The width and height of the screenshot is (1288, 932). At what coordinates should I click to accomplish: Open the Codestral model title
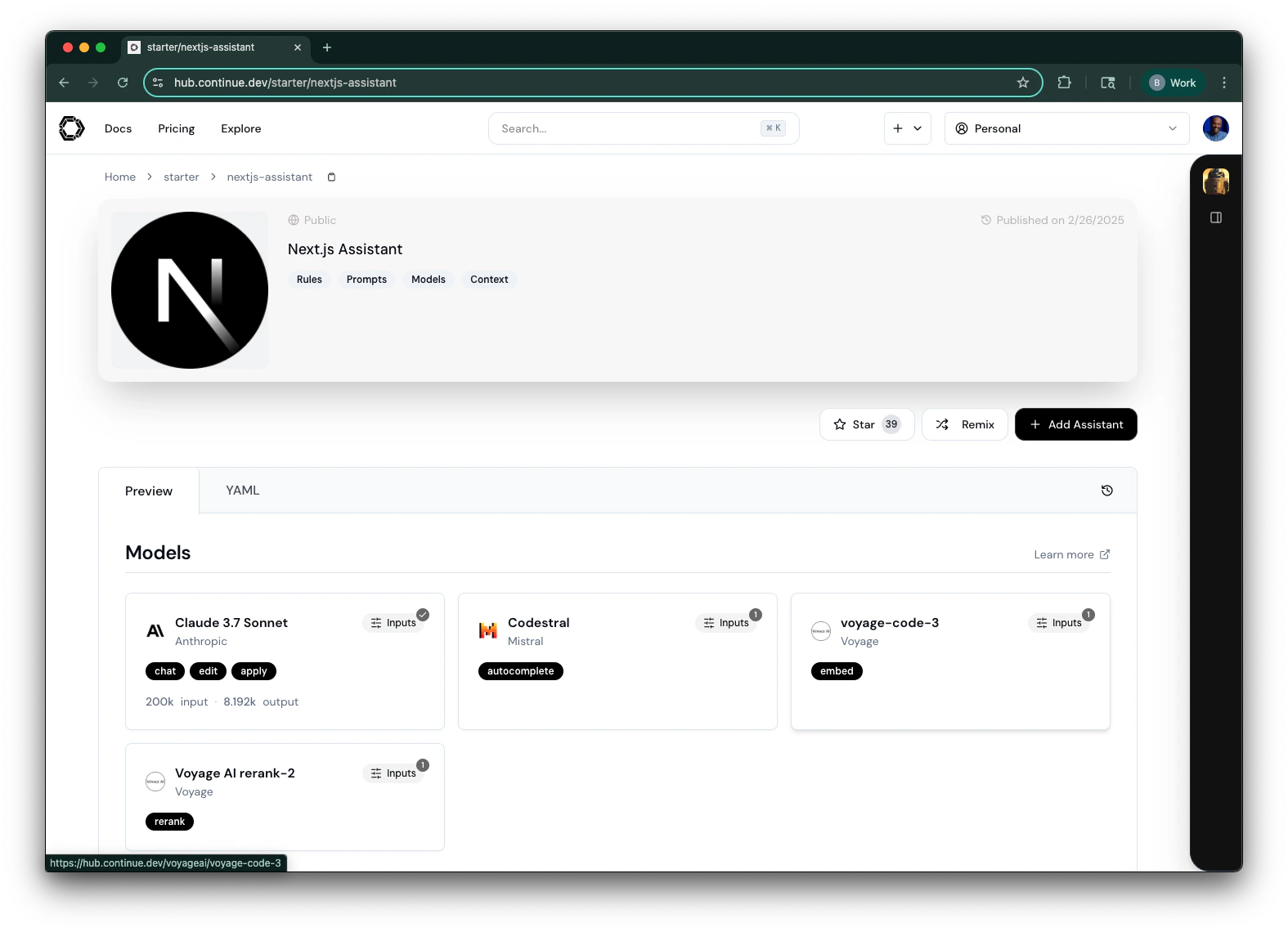pyautogui.click(x=539, y=623)
